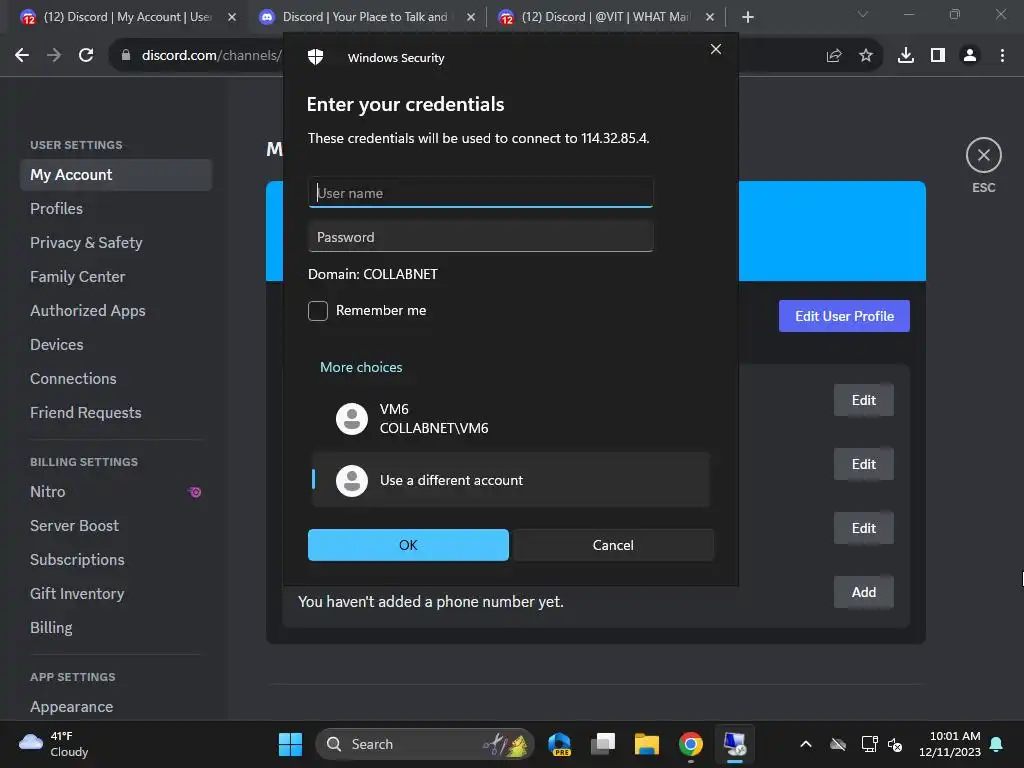
Task: Open Google Chrome from the taskbar
Action: point(690,744)
